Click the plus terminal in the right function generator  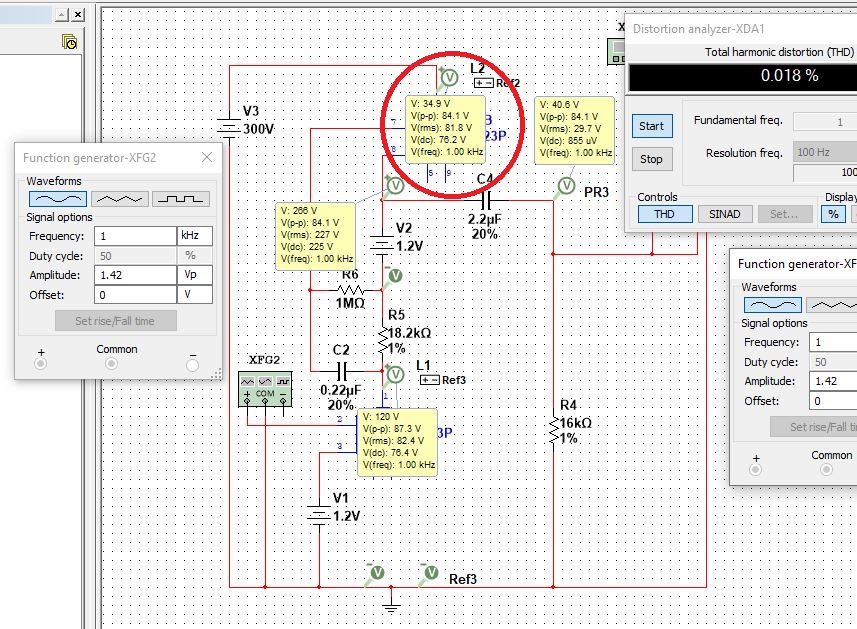coord(755,469)
